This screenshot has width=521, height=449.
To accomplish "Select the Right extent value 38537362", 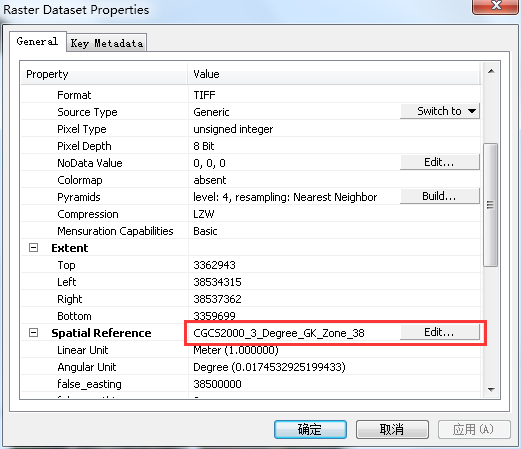I will click(217, 299).
